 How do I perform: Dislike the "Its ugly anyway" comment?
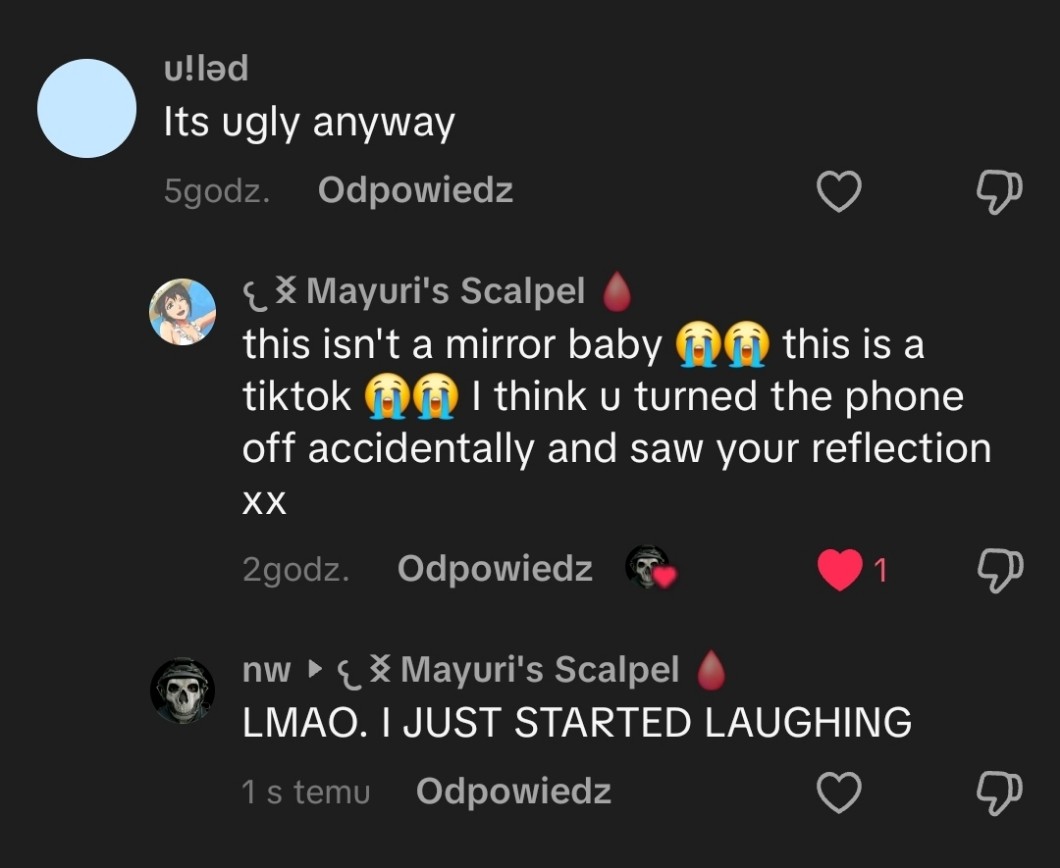999,191
